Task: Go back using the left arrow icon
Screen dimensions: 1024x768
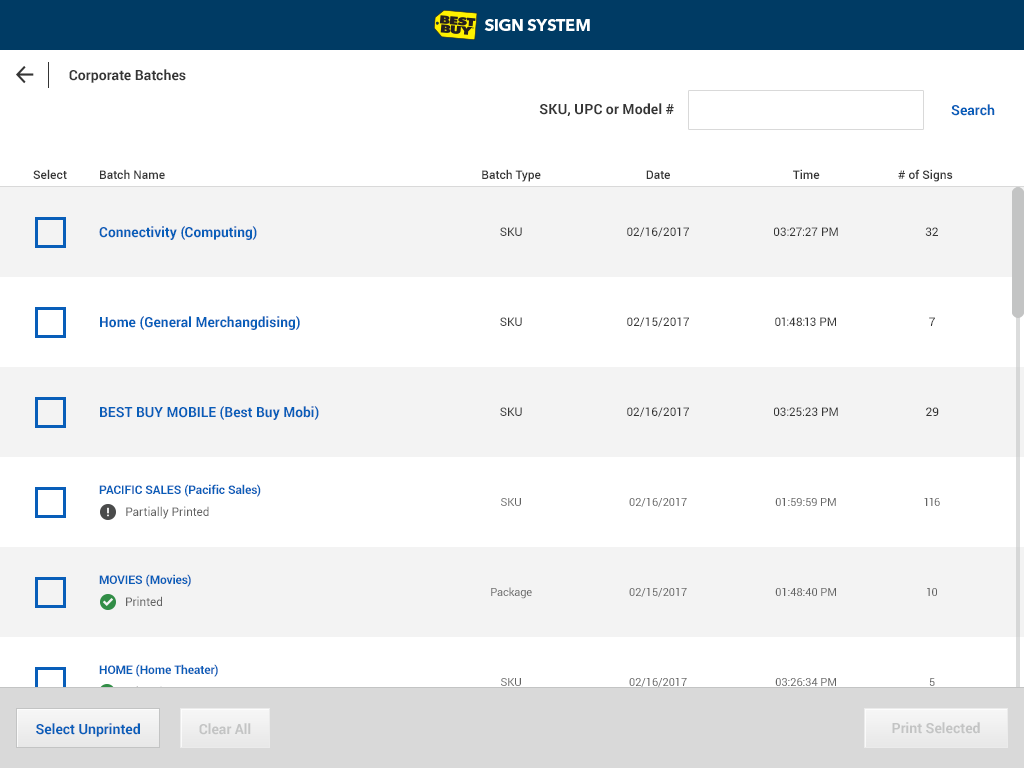Action: coord(24,75)
